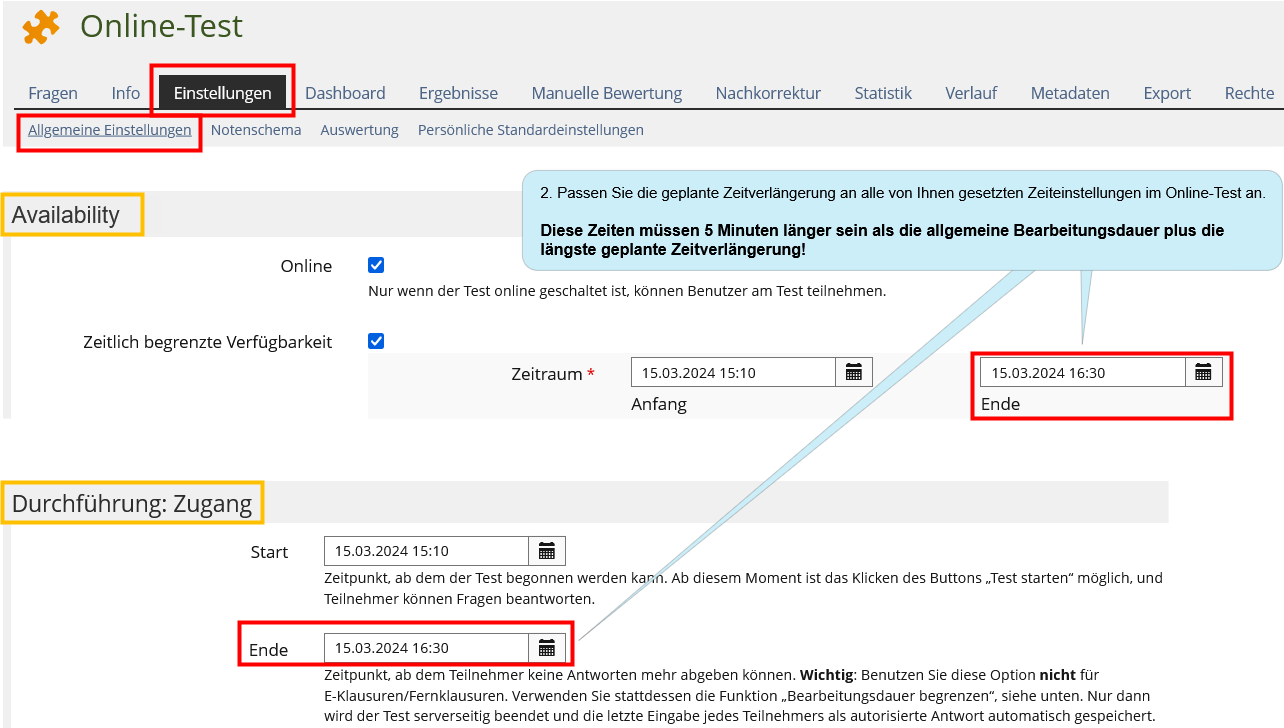Toggle Zeitlich begrenzte Verfügbarkeit checkbox

click(x=376, y=341)
